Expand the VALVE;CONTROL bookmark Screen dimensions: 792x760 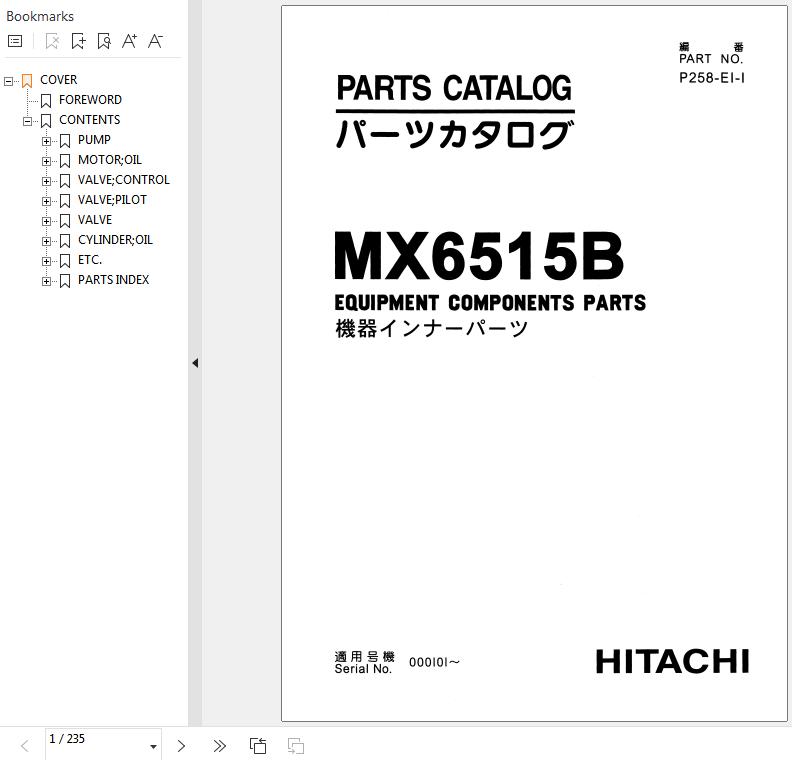coord(46,181)
